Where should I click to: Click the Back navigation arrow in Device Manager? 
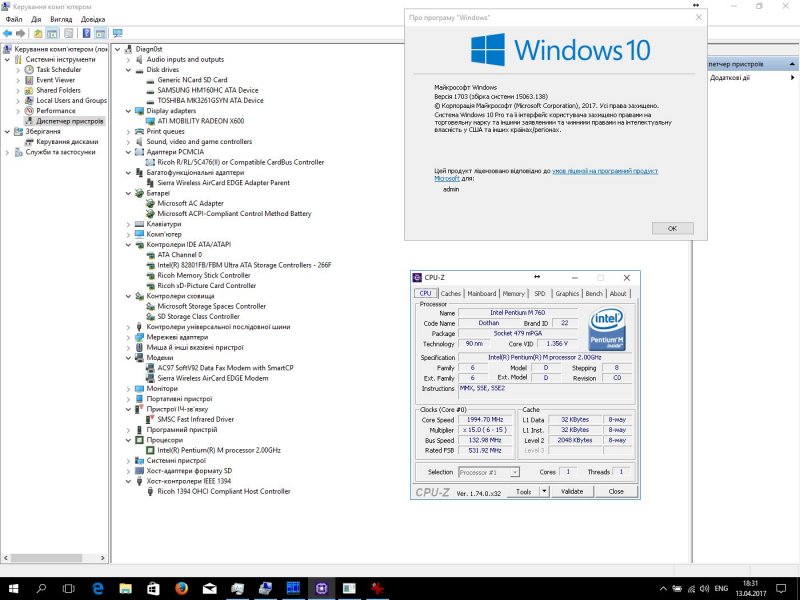[x=9, y=33]
